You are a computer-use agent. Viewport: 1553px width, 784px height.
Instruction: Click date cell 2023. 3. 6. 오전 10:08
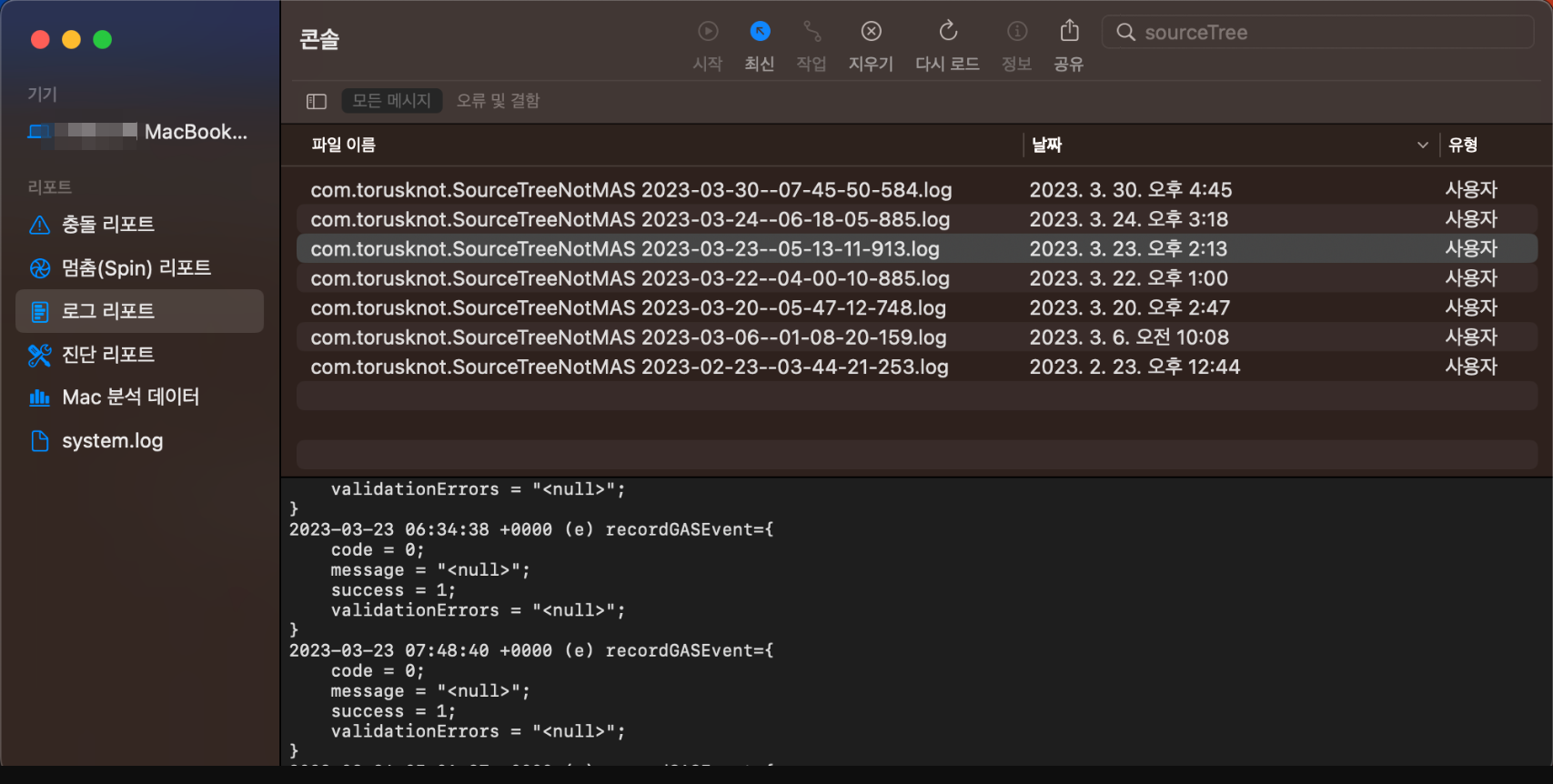tap(1129, 337)
